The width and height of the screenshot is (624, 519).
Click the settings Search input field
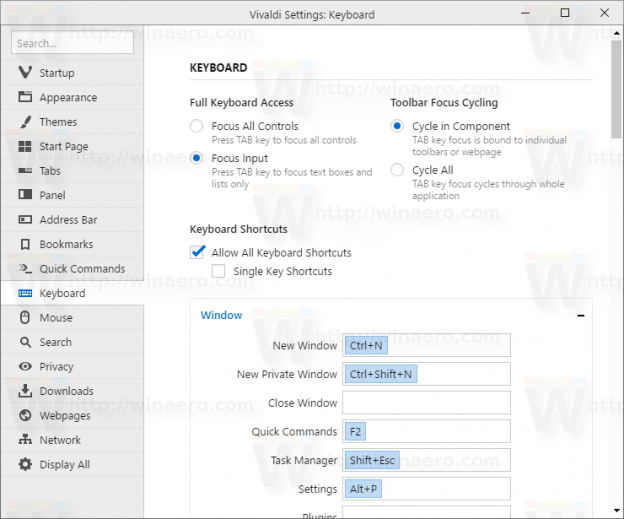pos(72,43)
